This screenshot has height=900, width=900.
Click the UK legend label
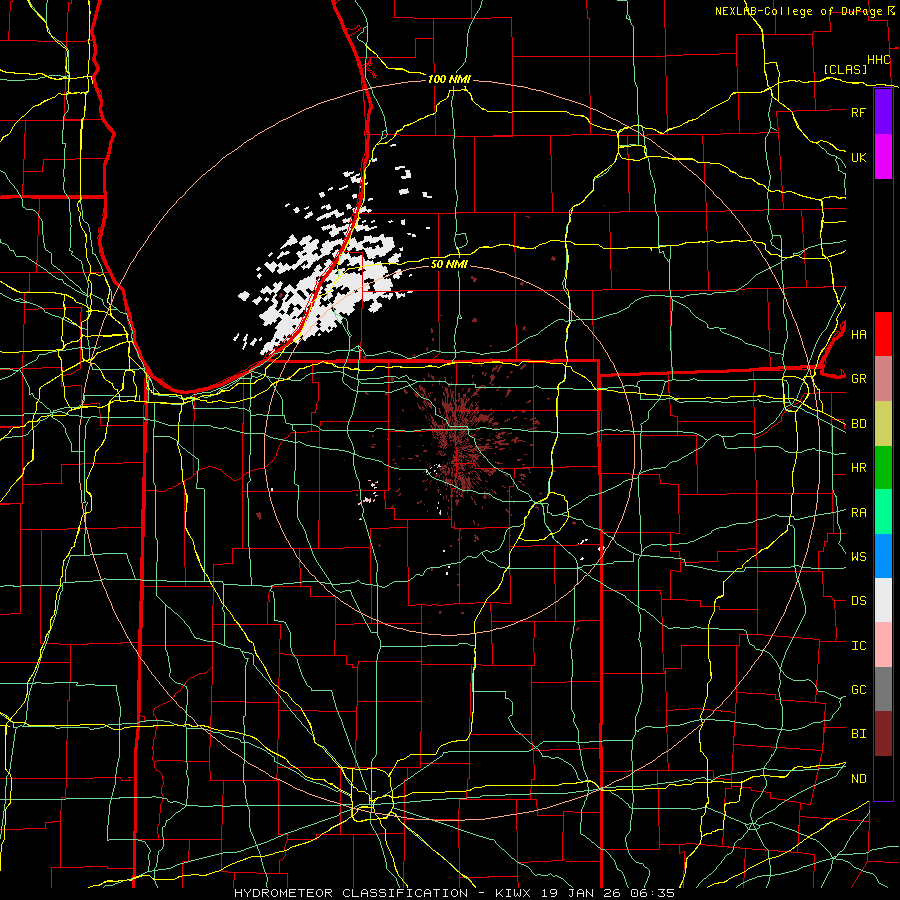859,157
